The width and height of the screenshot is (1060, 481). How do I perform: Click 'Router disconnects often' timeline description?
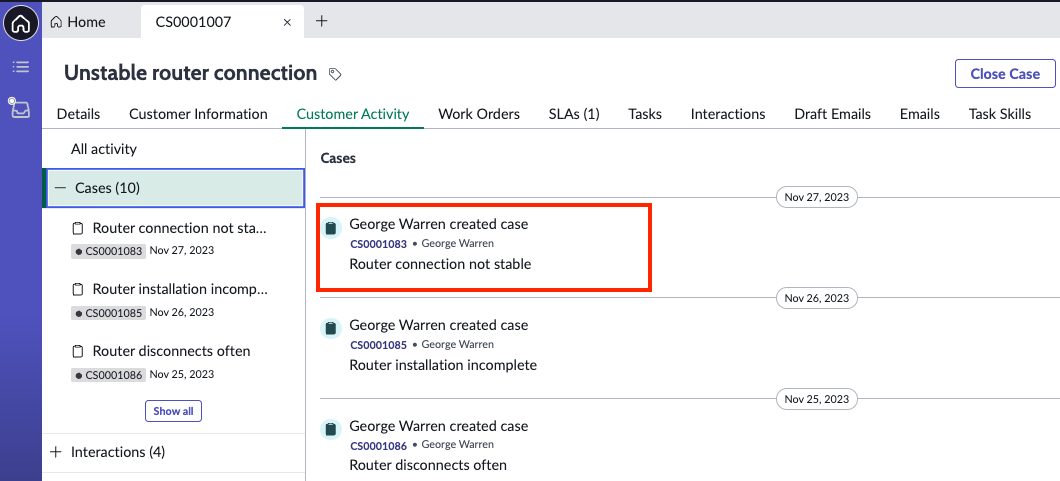pos(428,465)
